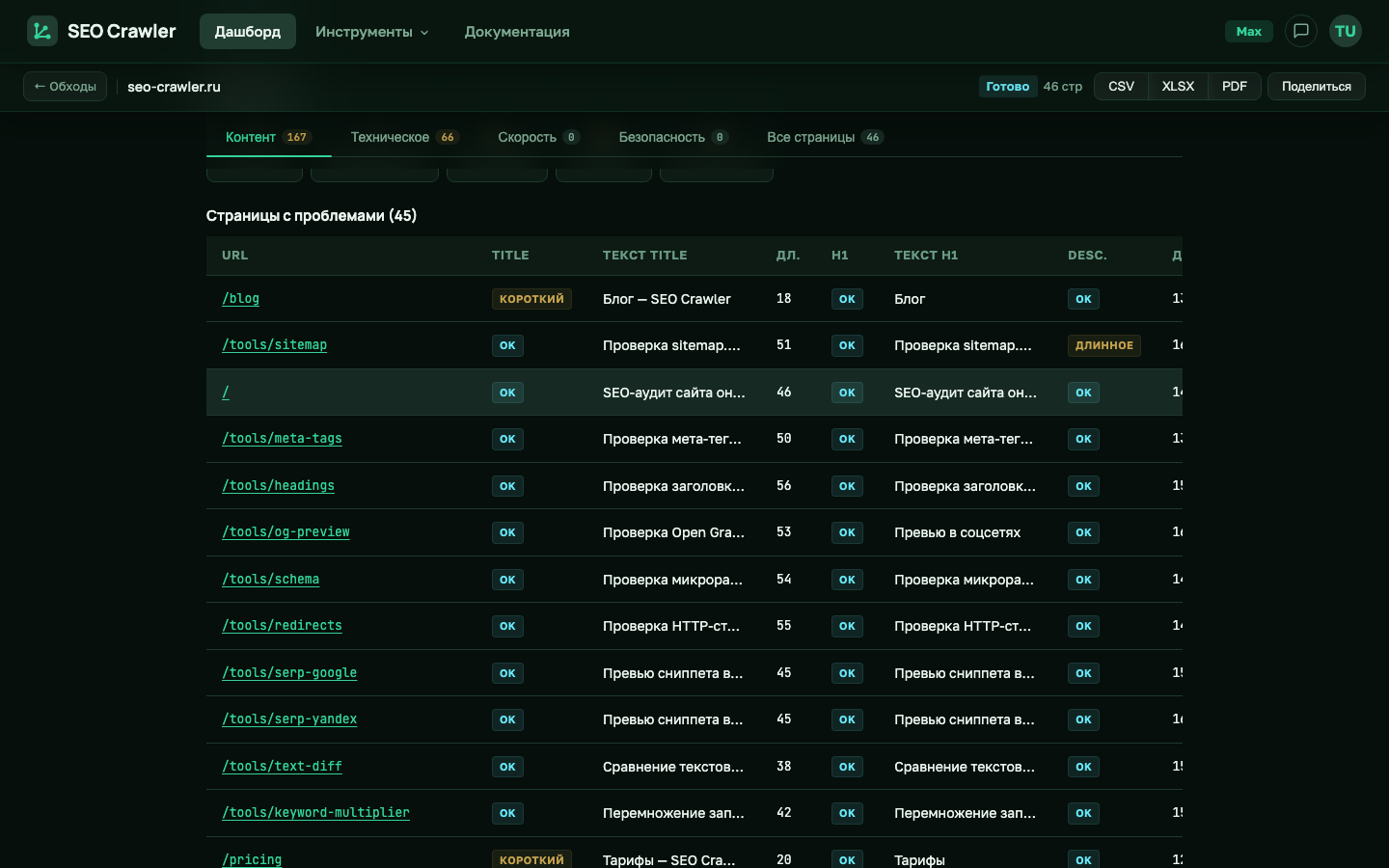Open the /tools/text-diff URL link
Screen dimensions: 1389x868
(x=282, y=767)
